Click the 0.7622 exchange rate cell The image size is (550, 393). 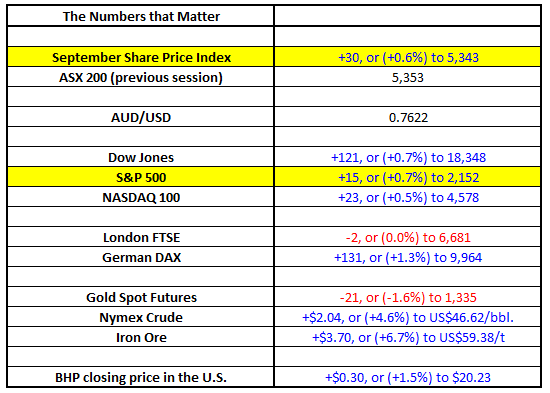pos(408,117)
